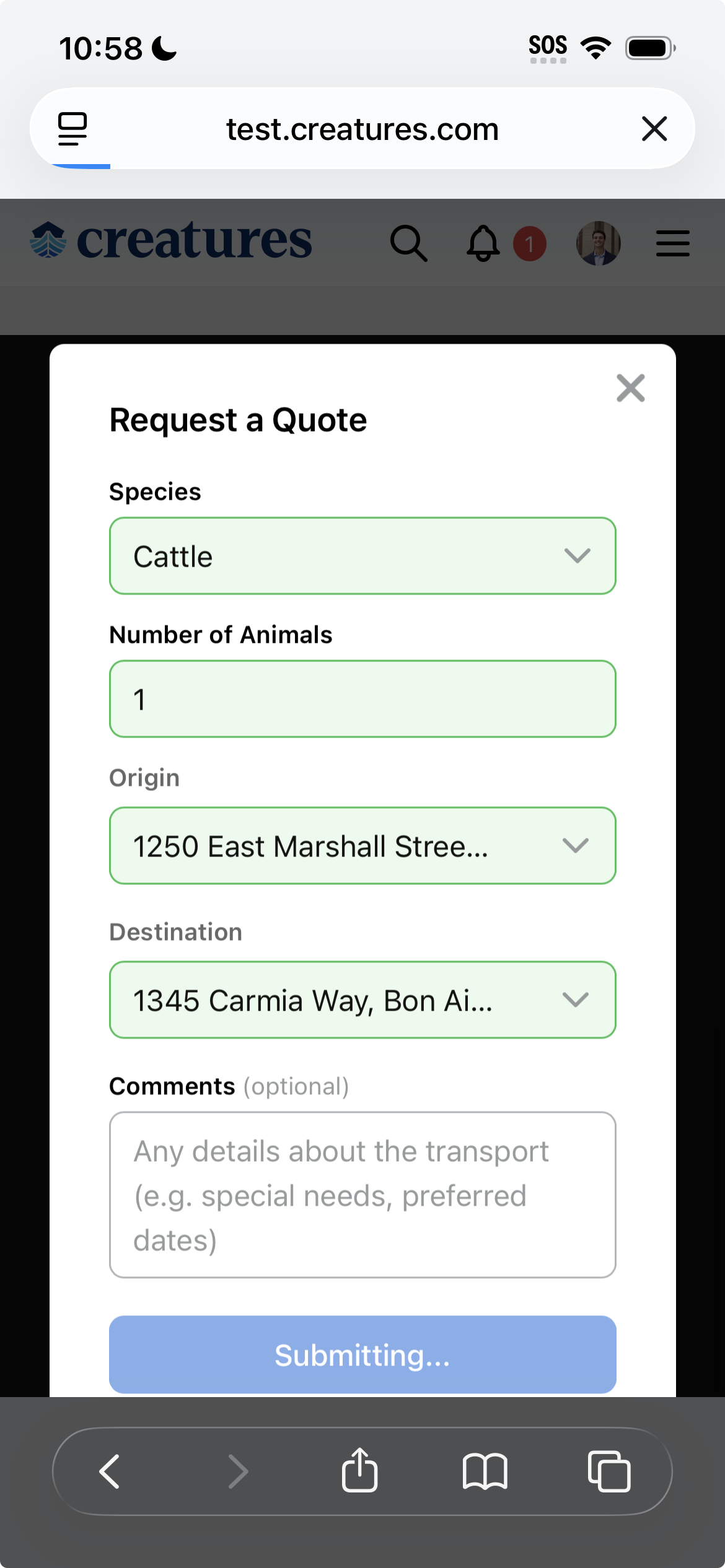Tap the Submitting... button
The height and width of the screenshot is (1568, 725).
coord(362,1355)
